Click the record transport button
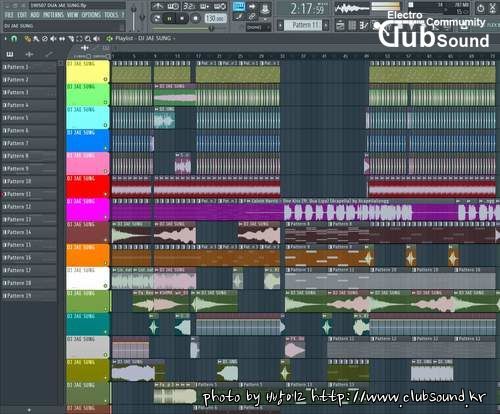 click(195, 18)
